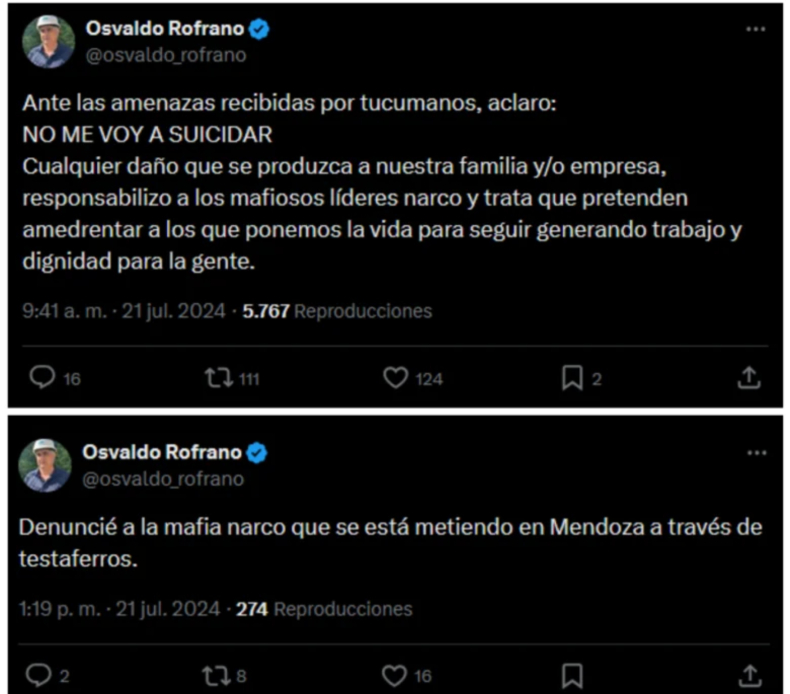Like the tweet with 16 likes
This screenshot has width=790, height=694.
click(x=397, y=675)
